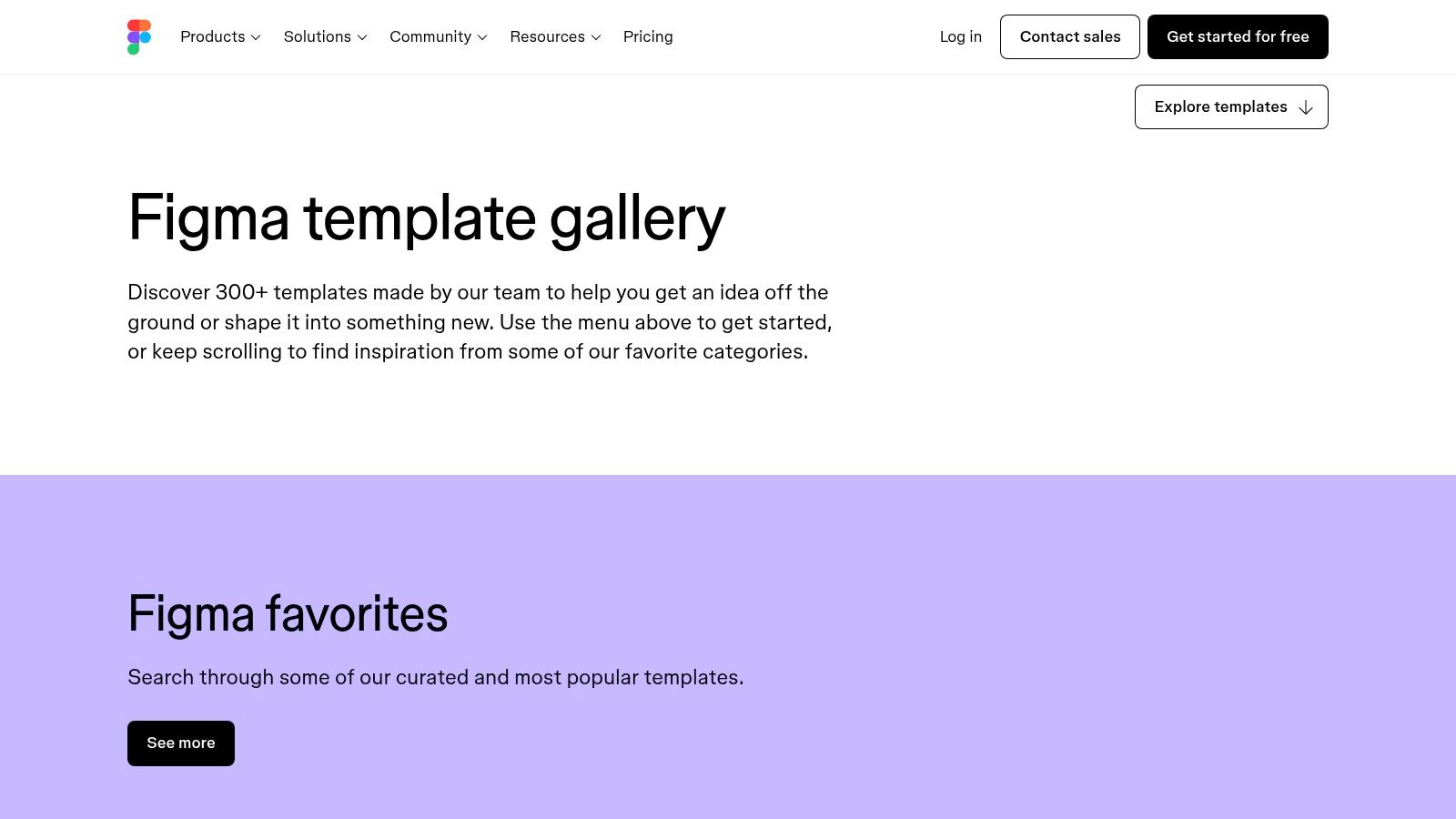Open the Resources dropdown
Image resolution: width=1456 pixels, height=819 pixels.
(548, 36)
